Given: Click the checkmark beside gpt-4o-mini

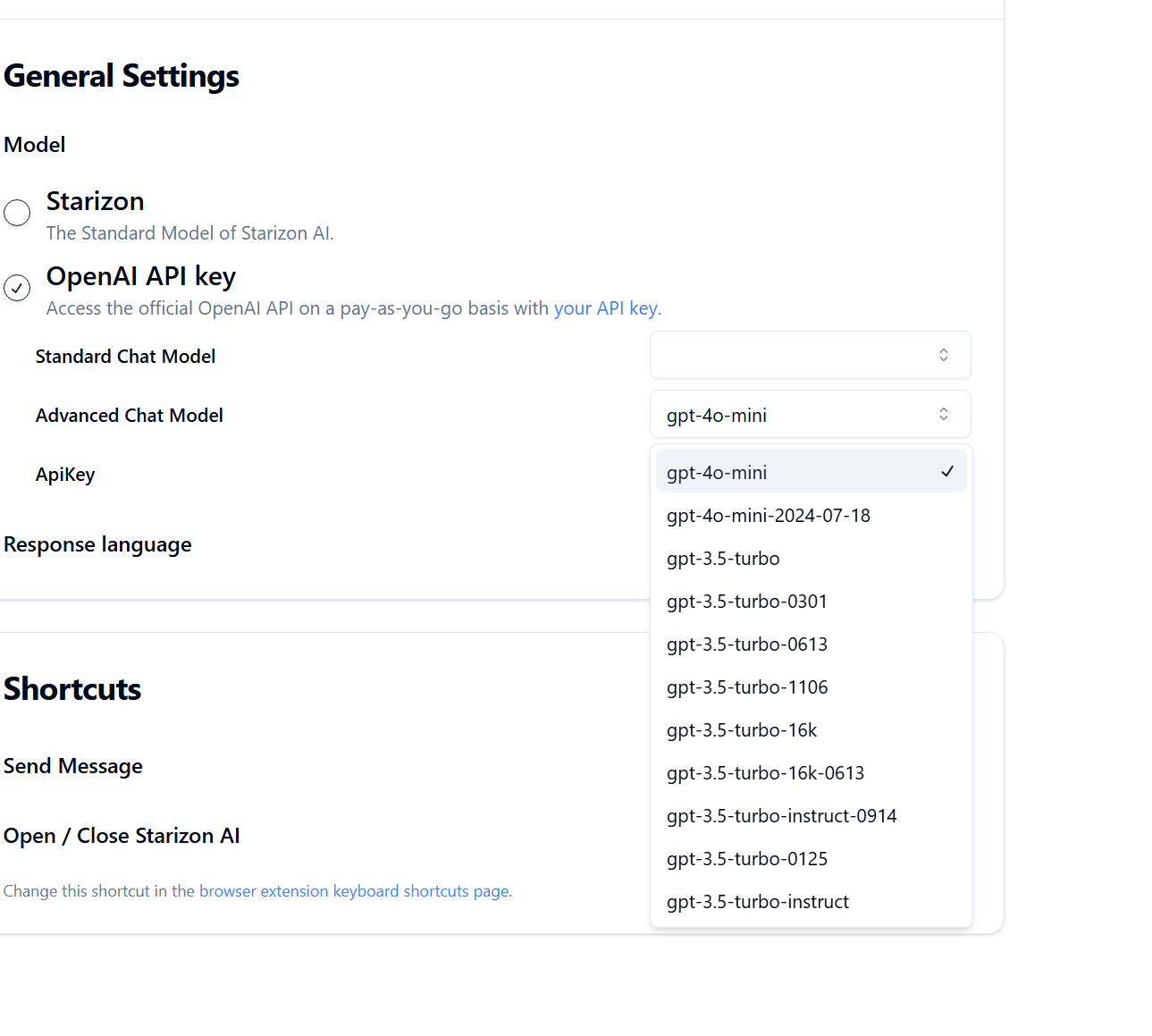Looking at the screenshot, I should 947,471.
